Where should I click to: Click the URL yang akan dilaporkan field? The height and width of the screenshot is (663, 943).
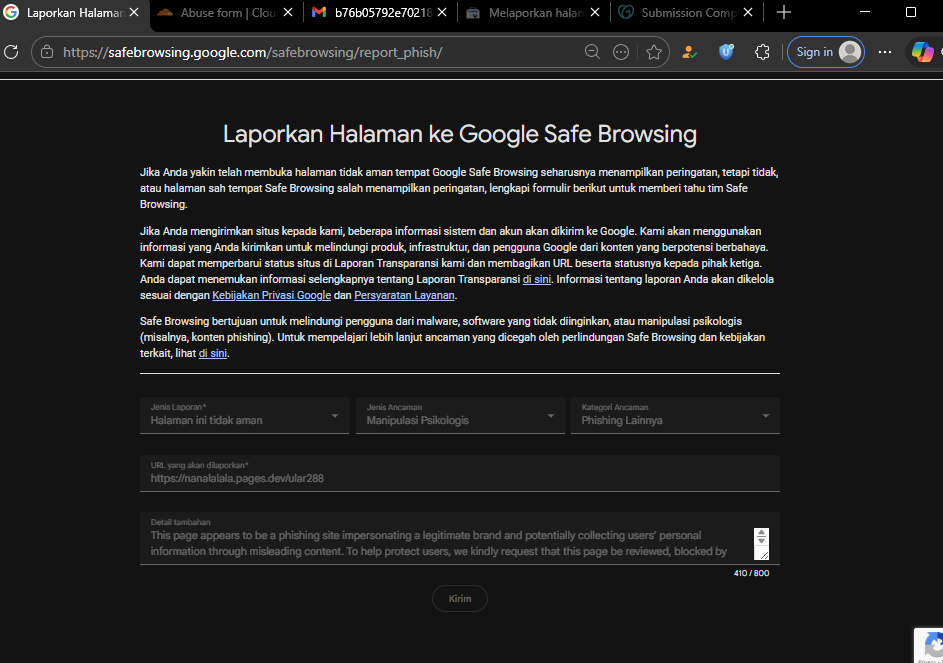[460, 473]
